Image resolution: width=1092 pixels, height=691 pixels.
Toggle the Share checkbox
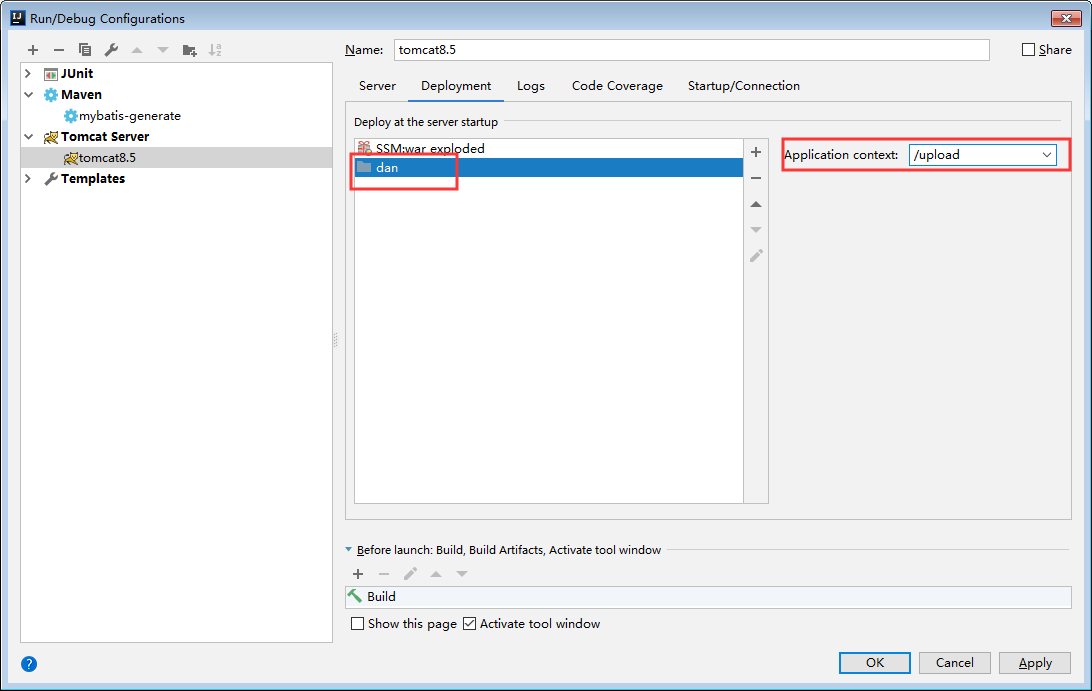(x=1028, y=49)
